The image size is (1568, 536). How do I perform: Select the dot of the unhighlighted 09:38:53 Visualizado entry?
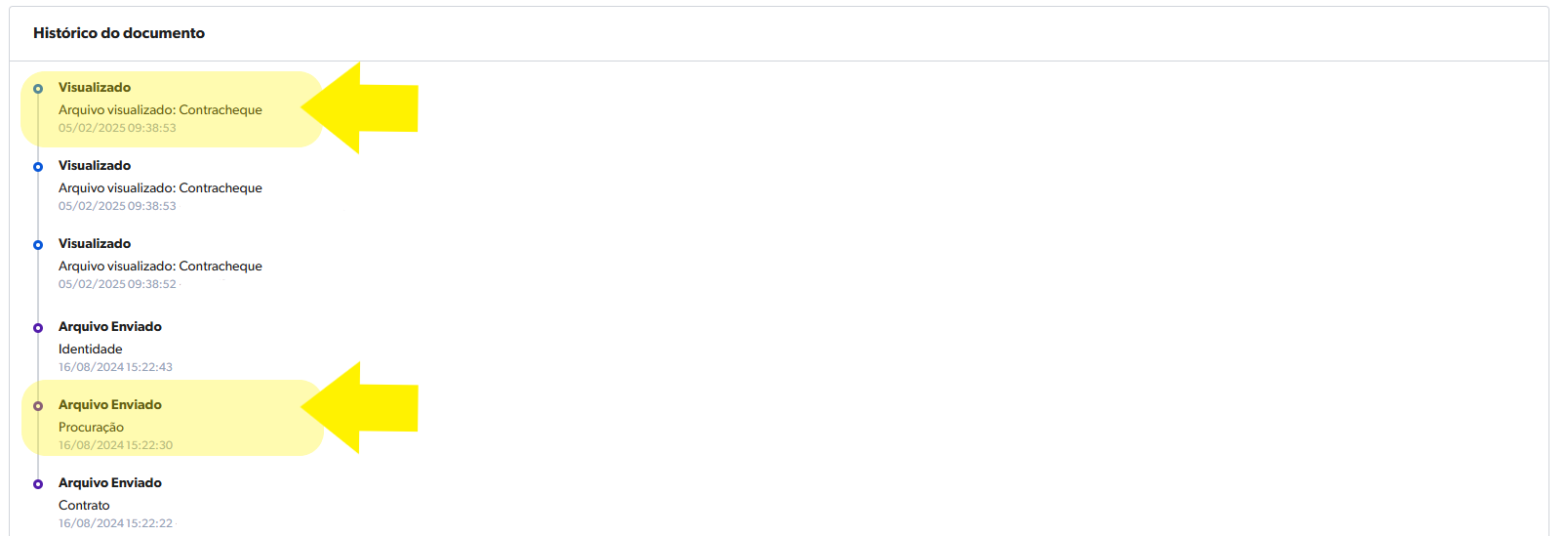(38, 167)
